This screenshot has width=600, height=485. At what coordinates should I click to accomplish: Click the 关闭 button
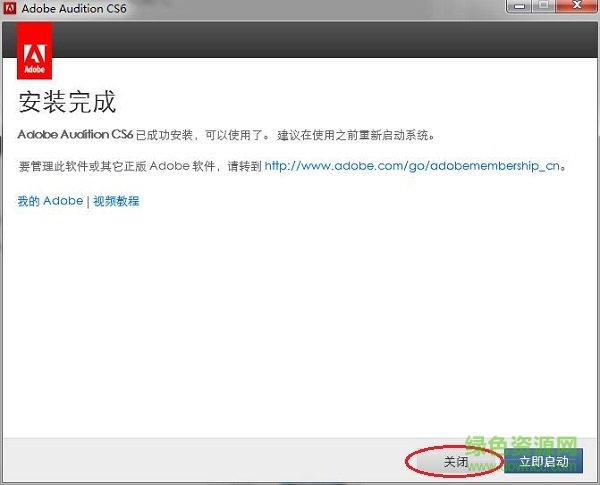[455, 461]
